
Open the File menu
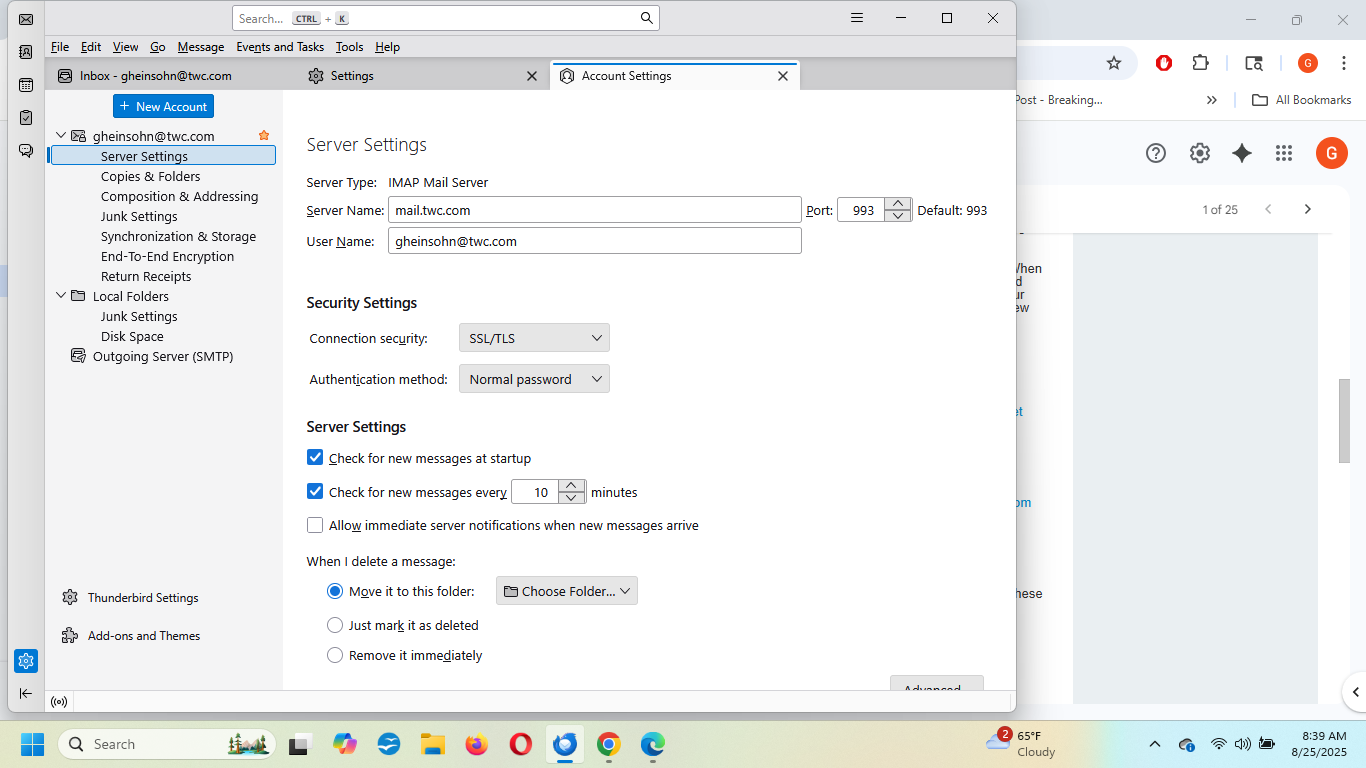click(60, 47)
